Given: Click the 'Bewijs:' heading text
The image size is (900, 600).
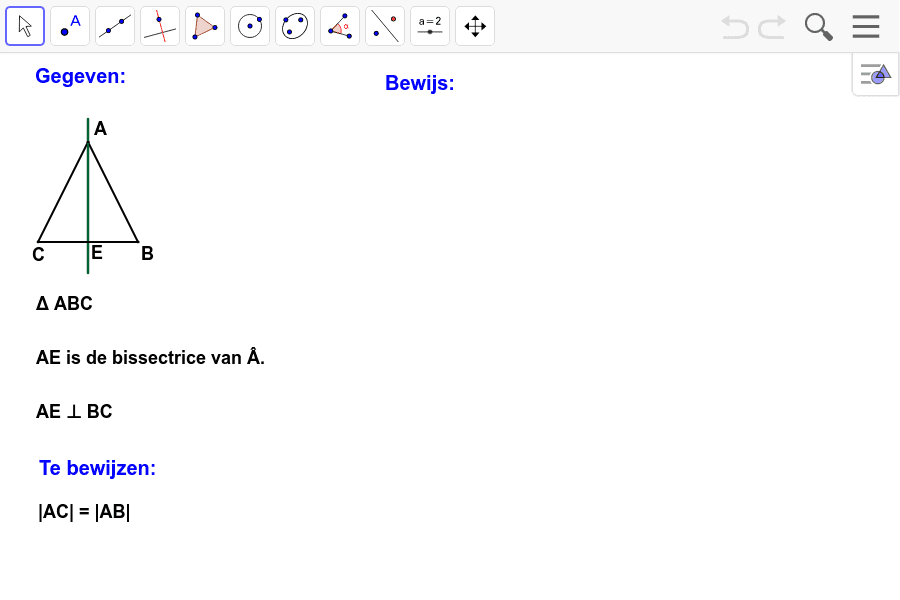Looking at the screenshot, I should [x=420, y=83].
